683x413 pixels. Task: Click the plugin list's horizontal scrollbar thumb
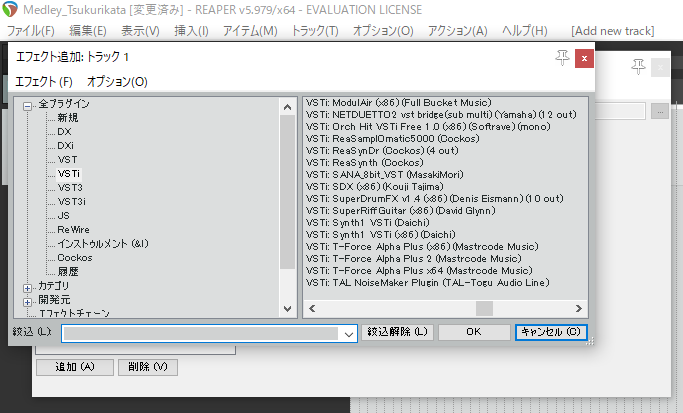[484, 308]
